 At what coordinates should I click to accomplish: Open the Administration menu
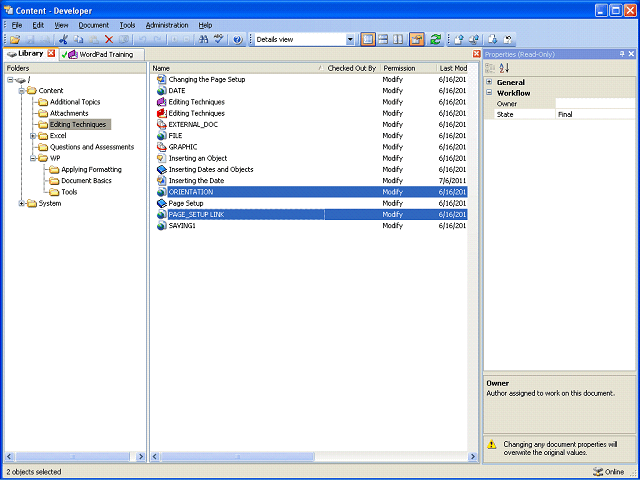(167, 25)
